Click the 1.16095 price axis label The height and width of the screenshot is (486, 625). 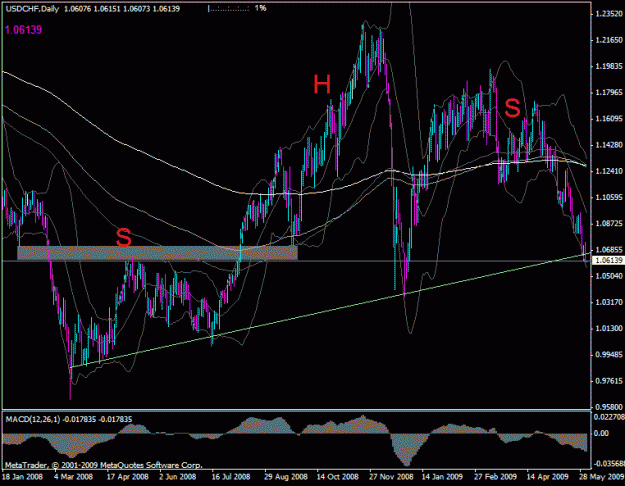pos(609,119)
